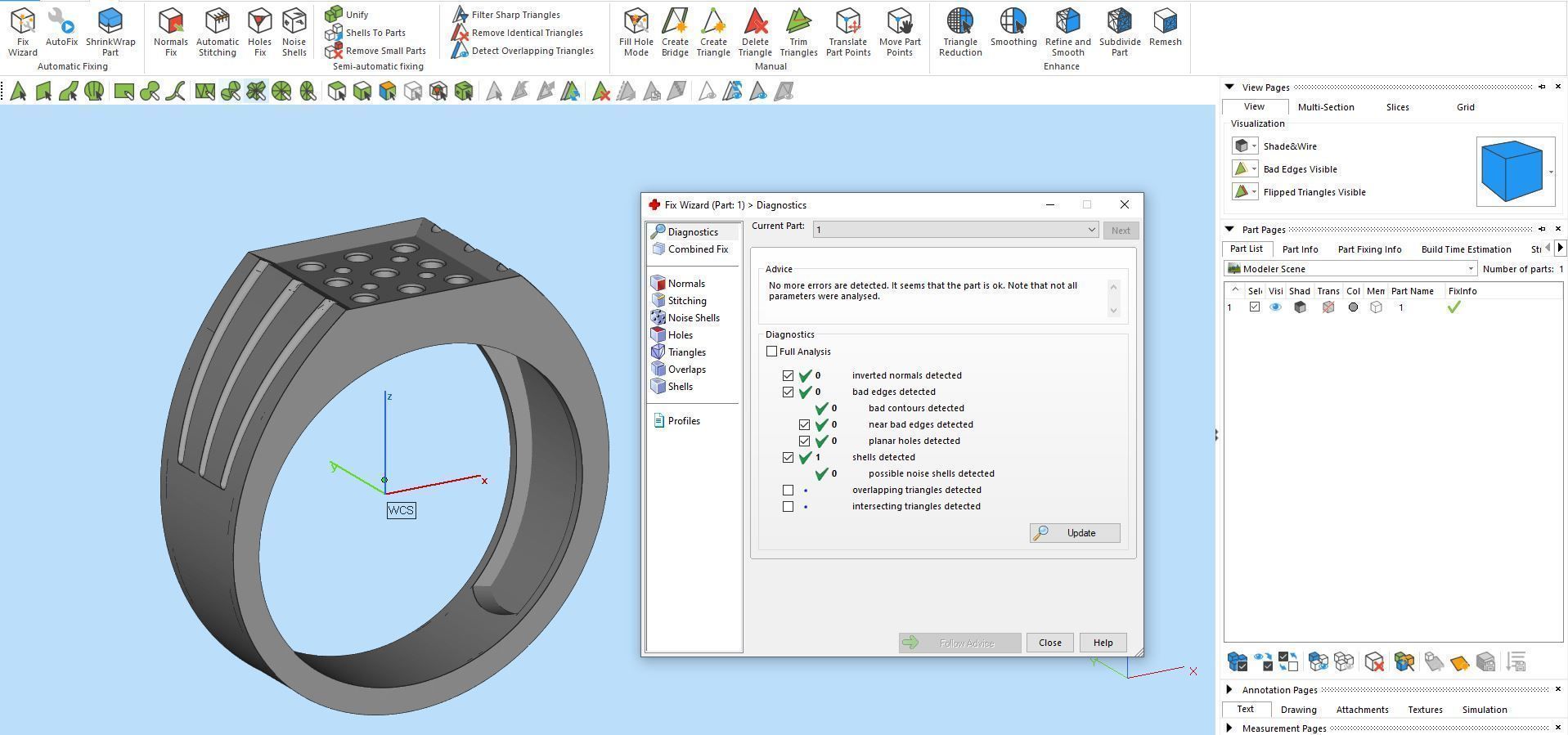Open Refine and Smooth tool
The height and width of the screenshot is (735, 1568).
tap(1067, 33)
